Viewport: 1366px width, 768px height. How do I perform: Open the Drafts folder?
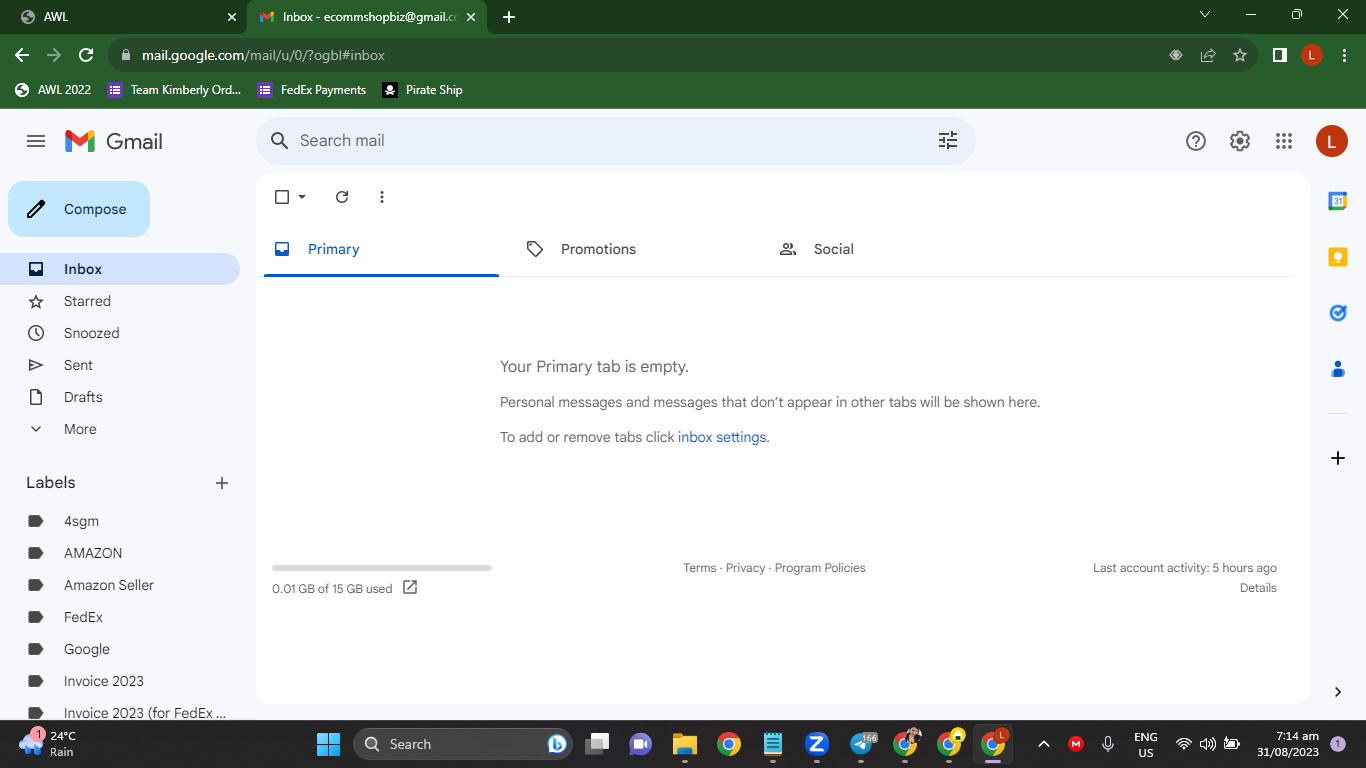click(120, 397)
